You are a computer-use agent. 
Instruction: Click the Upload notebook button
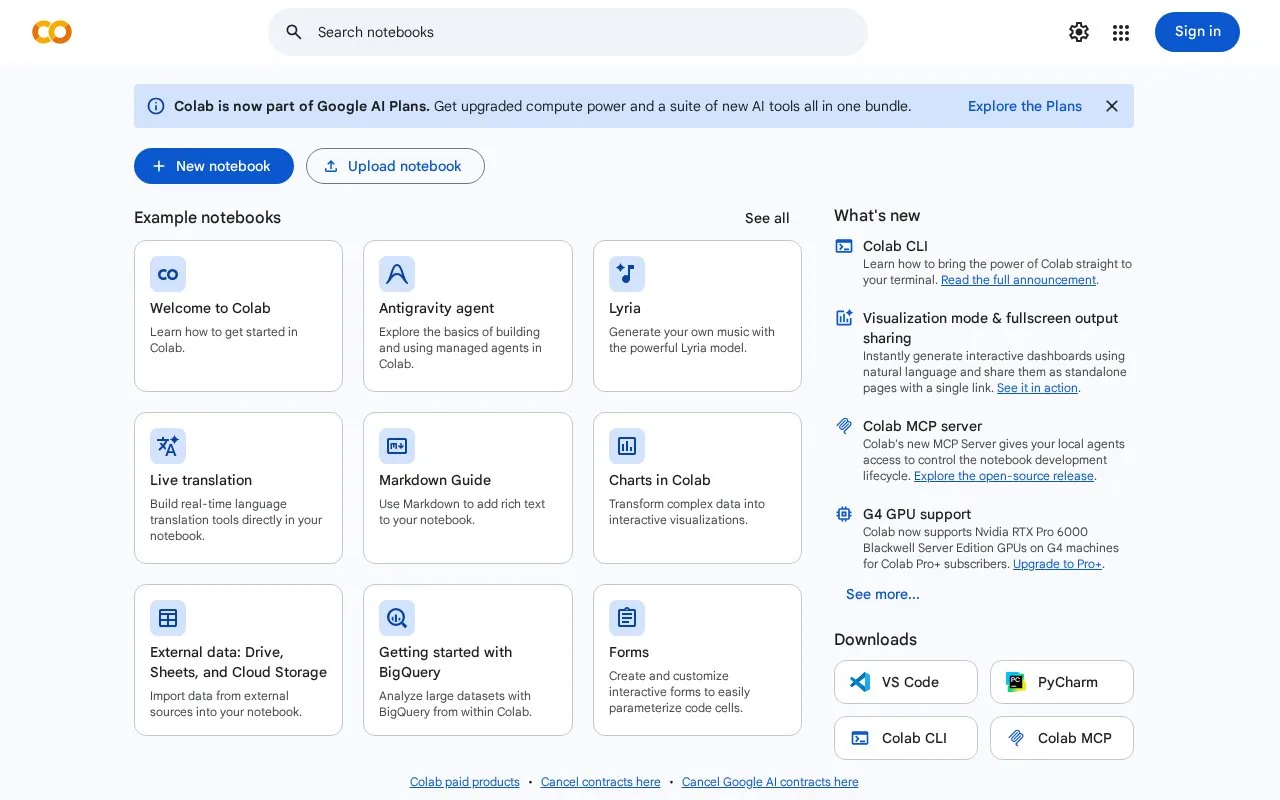(395, 166)
